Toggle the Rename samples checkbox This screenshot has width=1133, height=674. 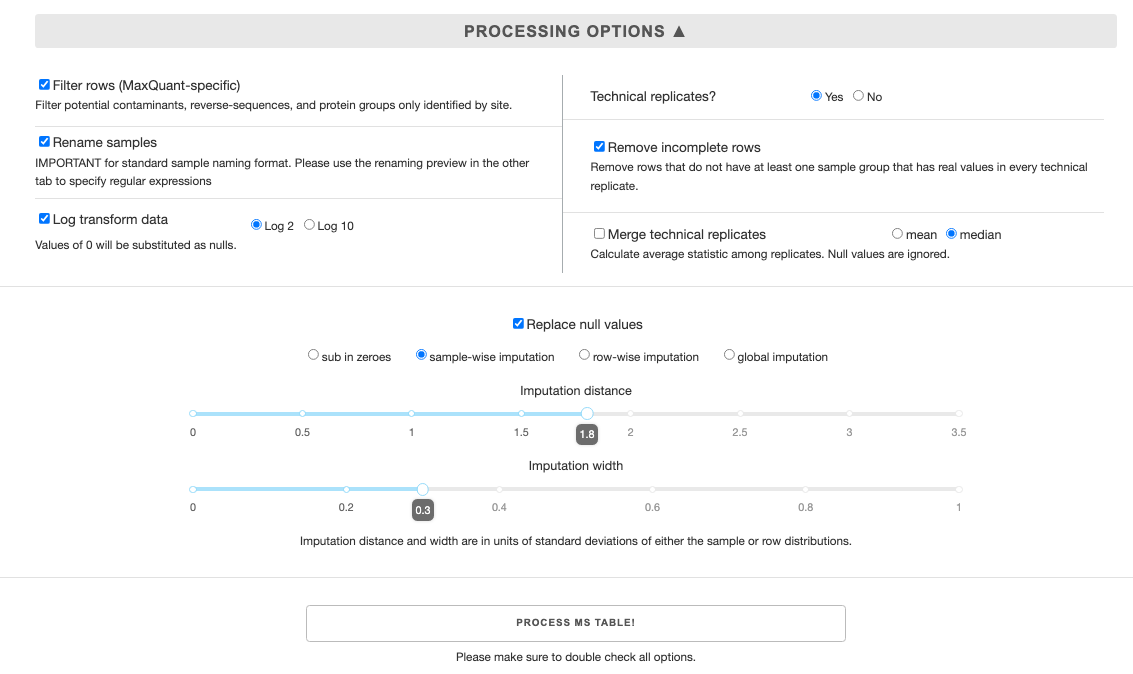point(44,142)
